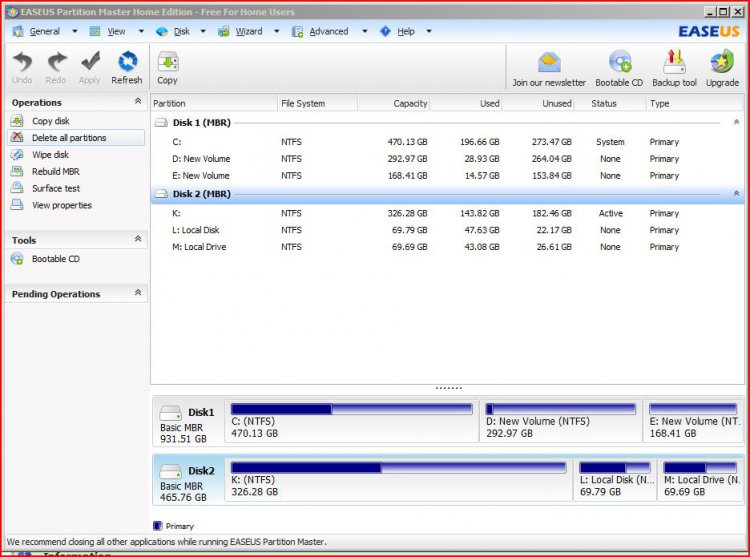The height and width of the screenshot is (557, 750).
Task: Sort by Capacity column header
Action: (x=393, y=103)
